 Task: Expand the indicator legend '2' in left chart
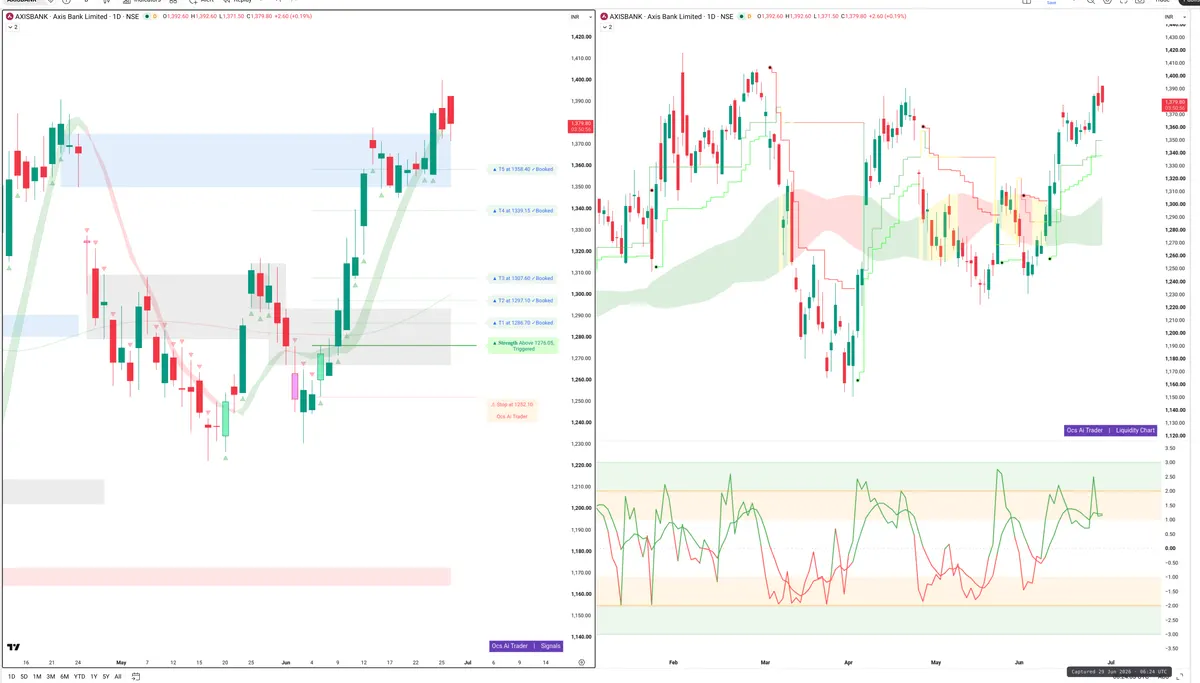coord(13,28)
